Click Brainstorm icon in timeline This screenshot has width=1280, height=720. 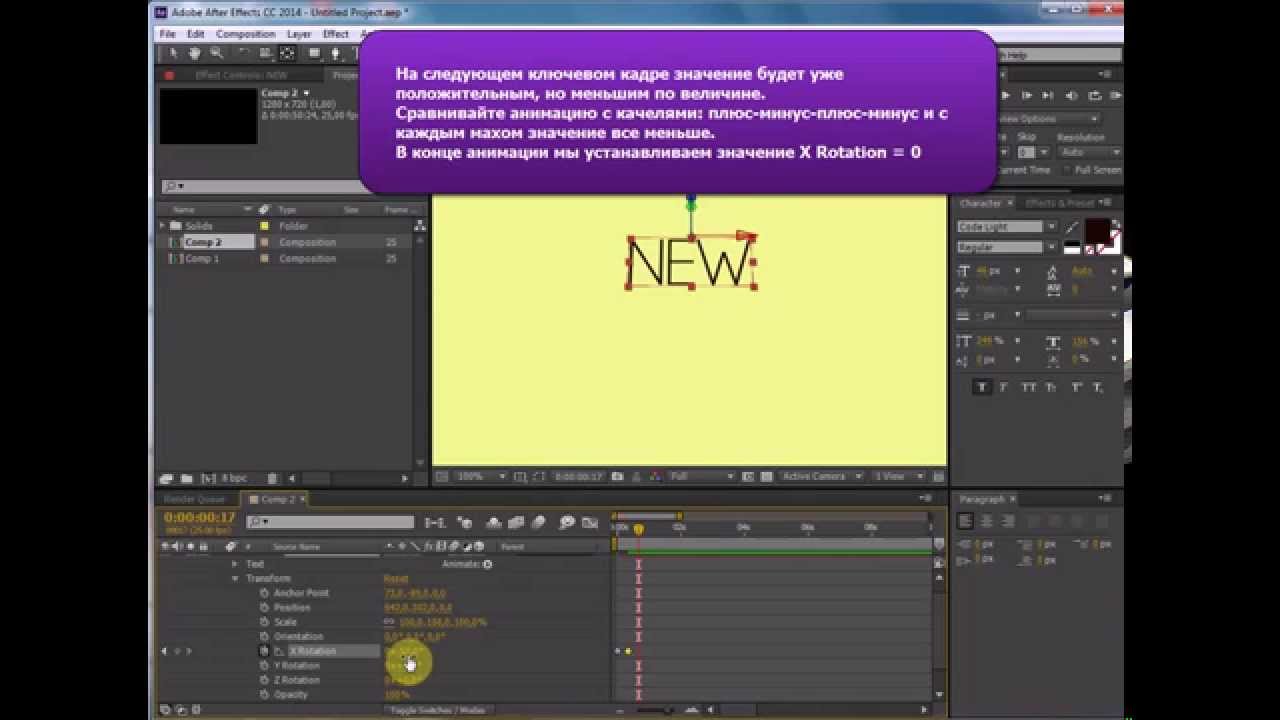(x=567, y=522)
